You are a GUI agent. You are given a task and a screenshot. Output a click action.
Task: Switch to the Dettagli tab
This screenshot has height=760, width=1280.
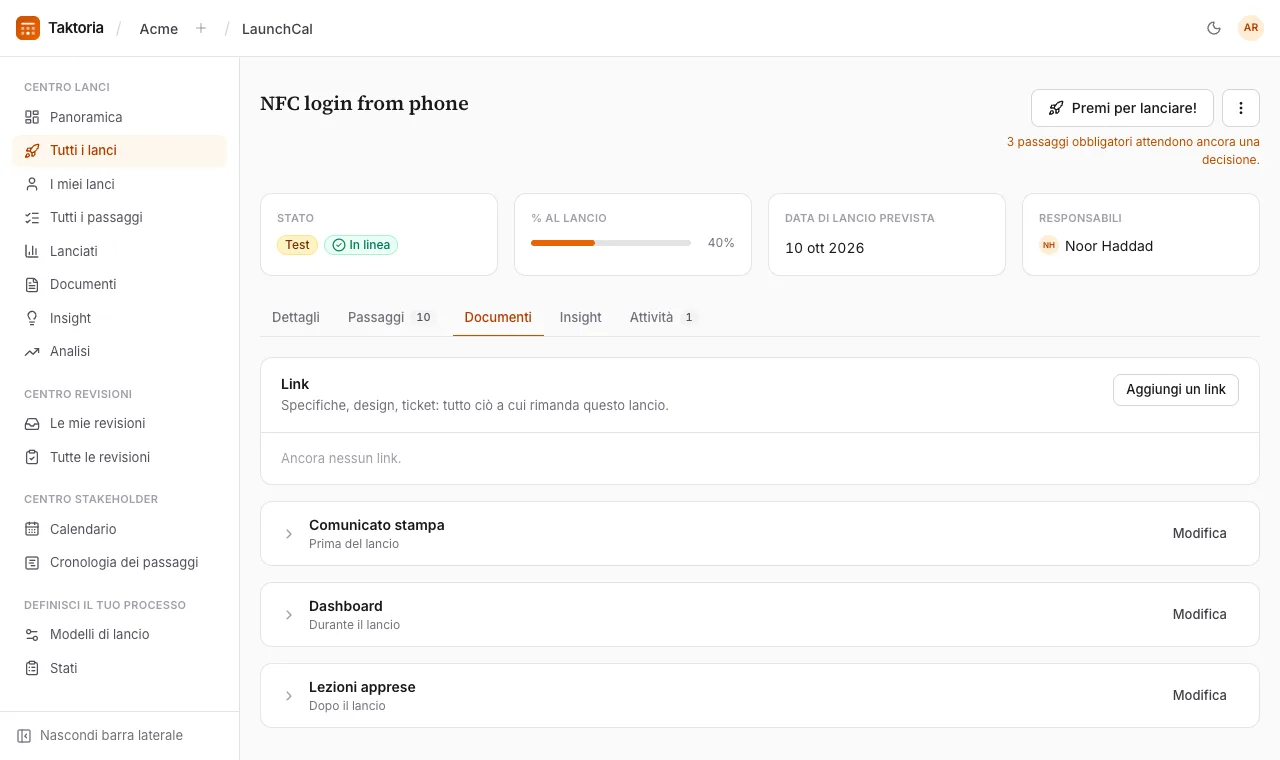point(296,317)
